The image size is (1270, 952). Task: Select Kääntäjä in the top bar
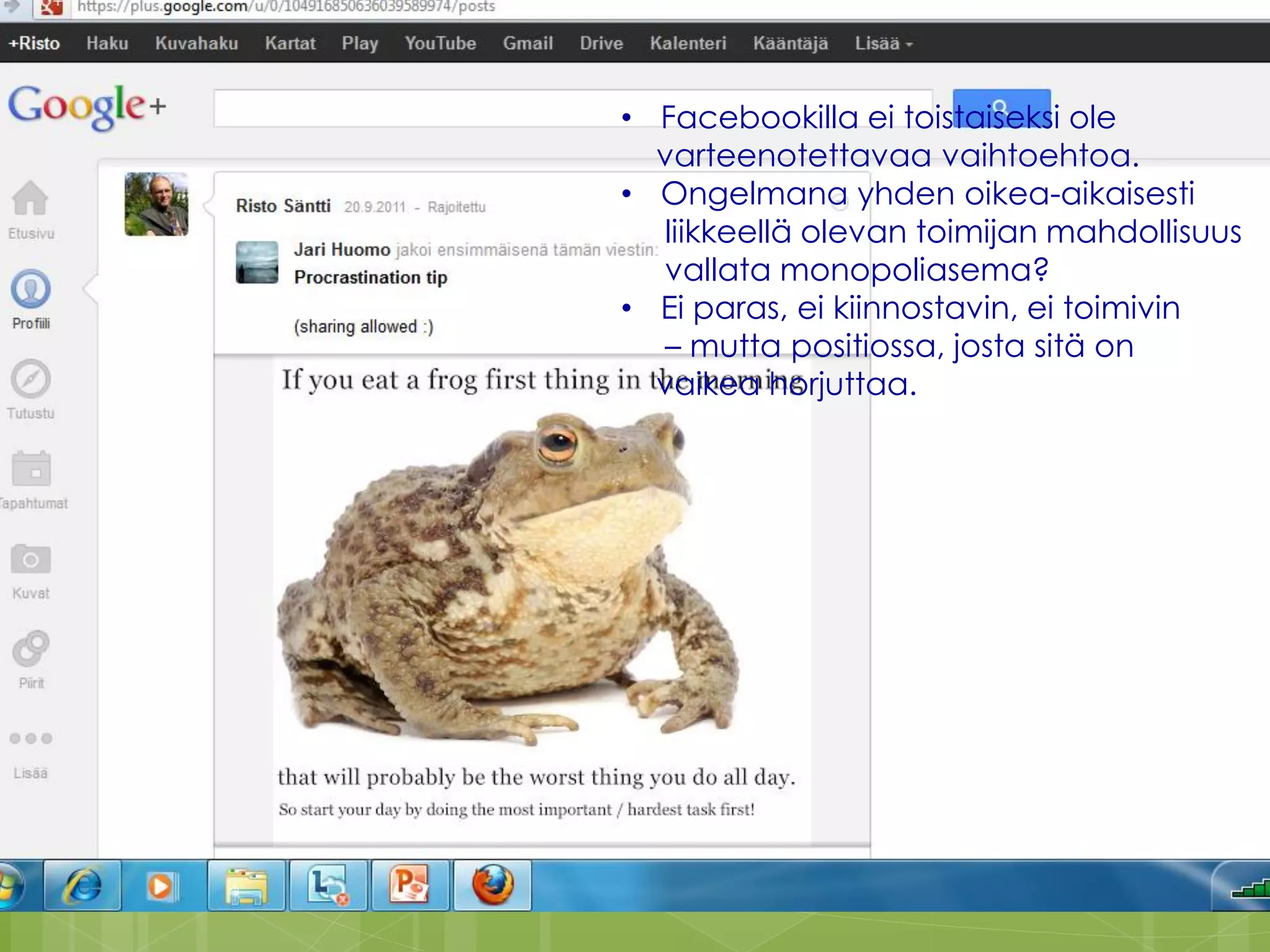tap(790, 43)
